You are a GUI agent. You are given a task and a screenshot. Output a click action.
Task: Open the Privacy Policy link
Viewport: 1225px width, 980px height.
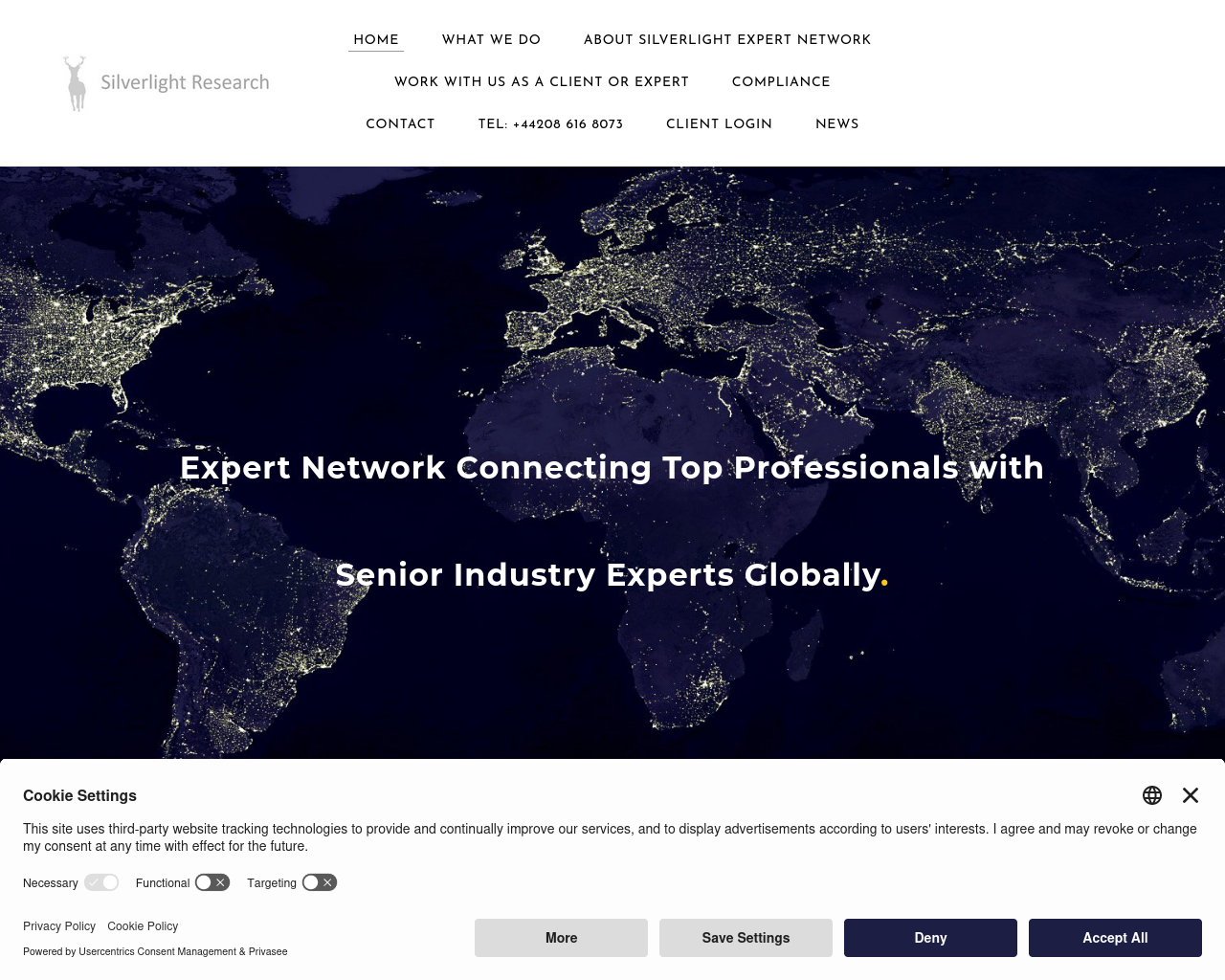tap(59, 926)
